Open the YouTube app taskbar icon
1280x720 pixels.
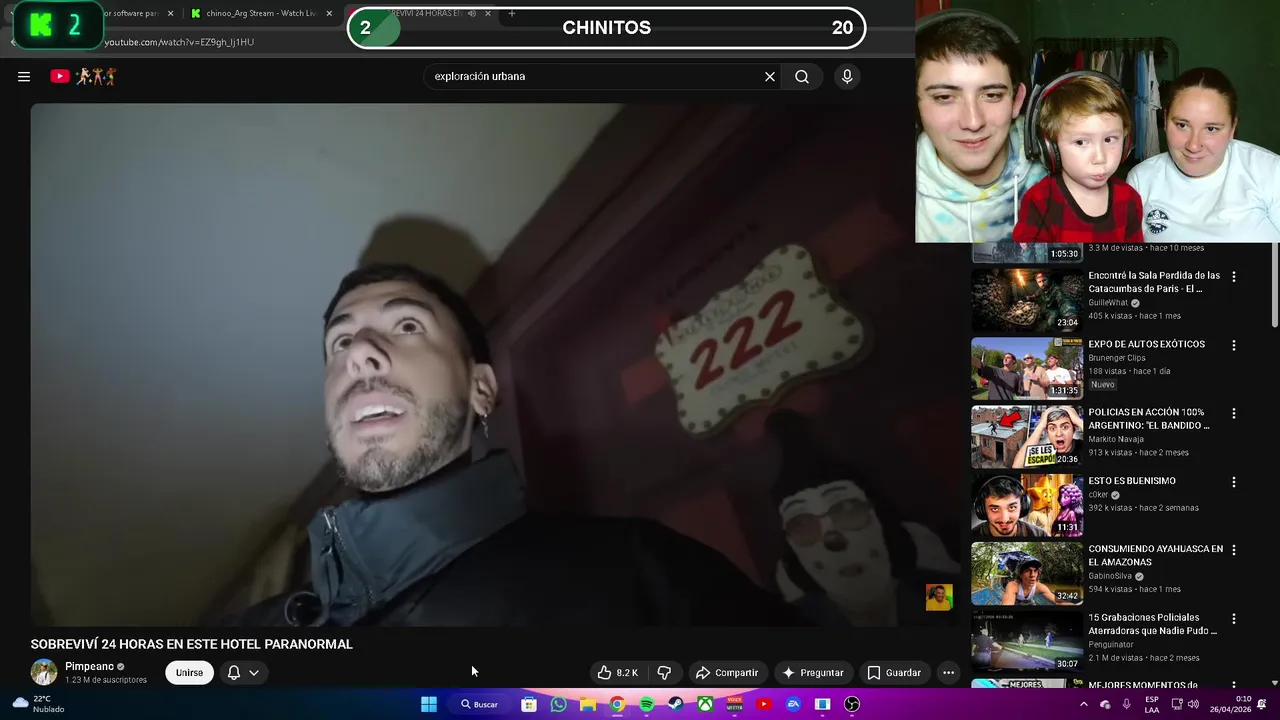pos(764,704)
